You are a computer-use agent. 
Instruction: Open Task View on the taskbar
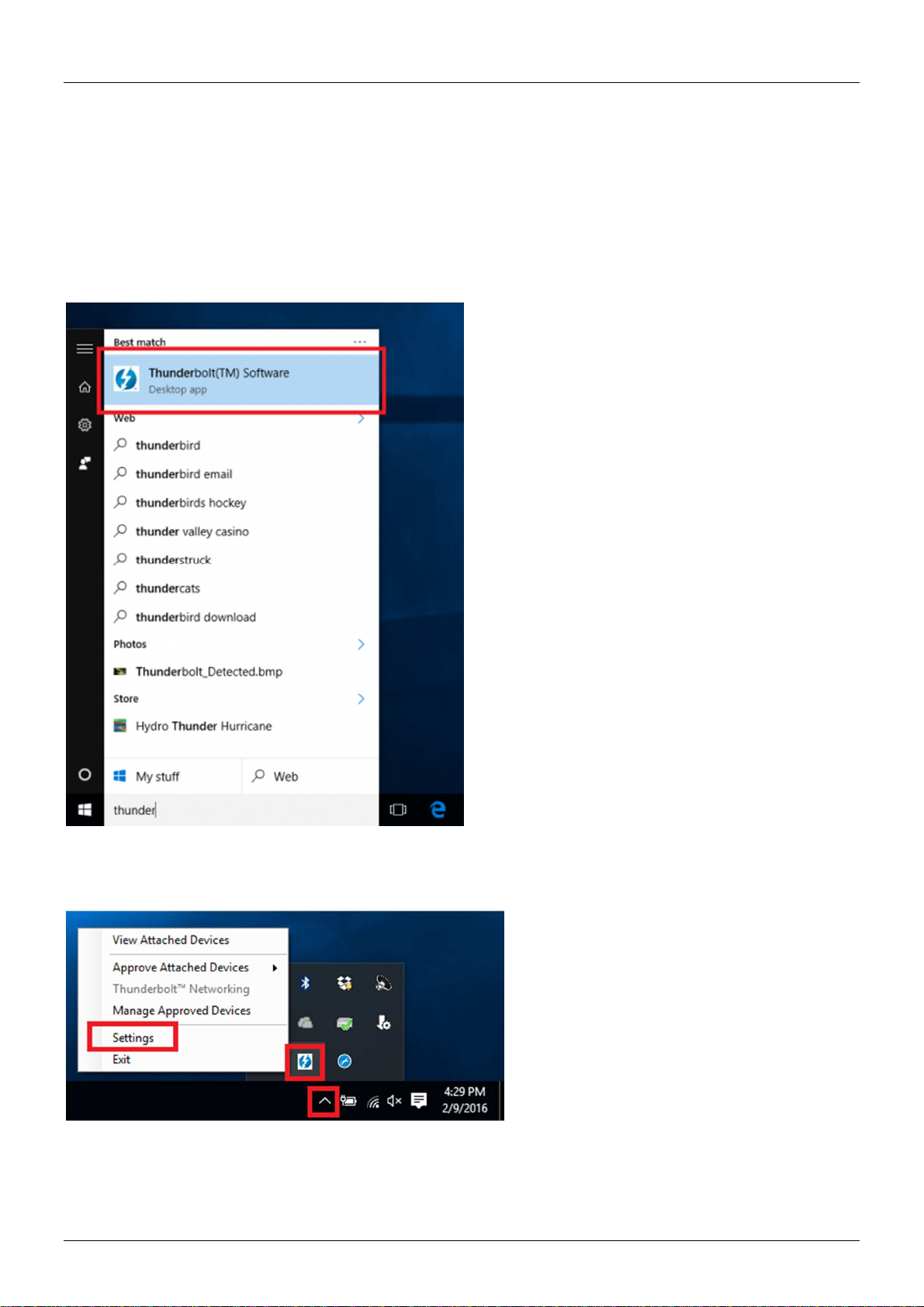(x=398, y=810)
